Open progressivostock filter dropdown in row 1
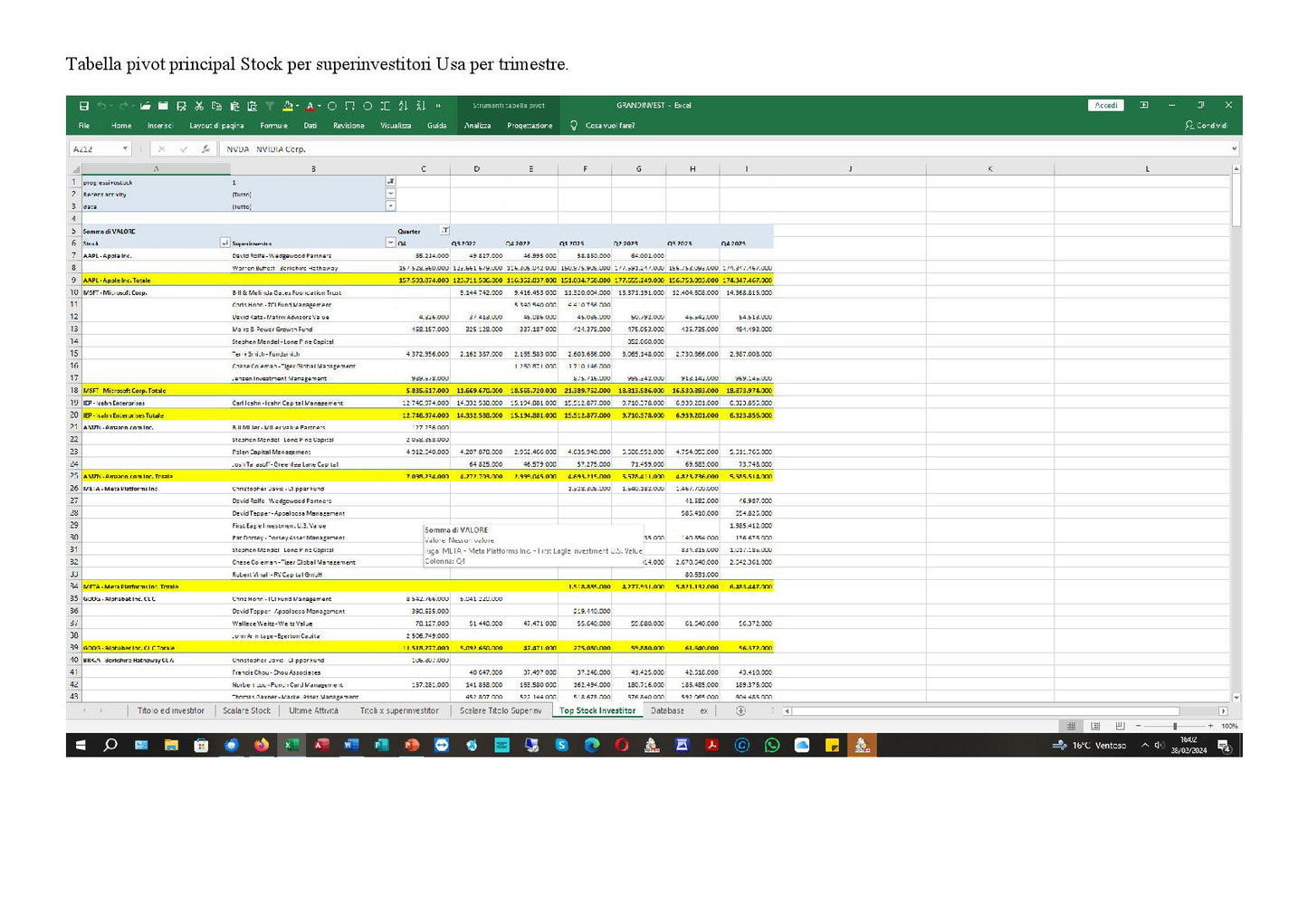 coord(391,182)
